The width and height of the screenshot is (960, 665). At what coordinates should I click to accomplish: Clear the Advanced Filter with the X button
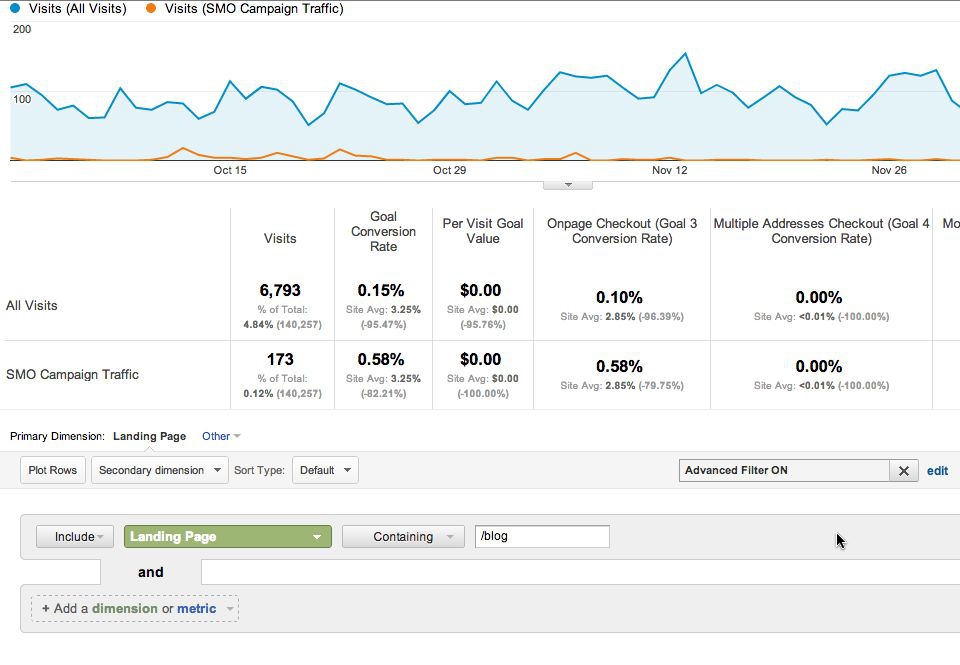pos(904,470)
